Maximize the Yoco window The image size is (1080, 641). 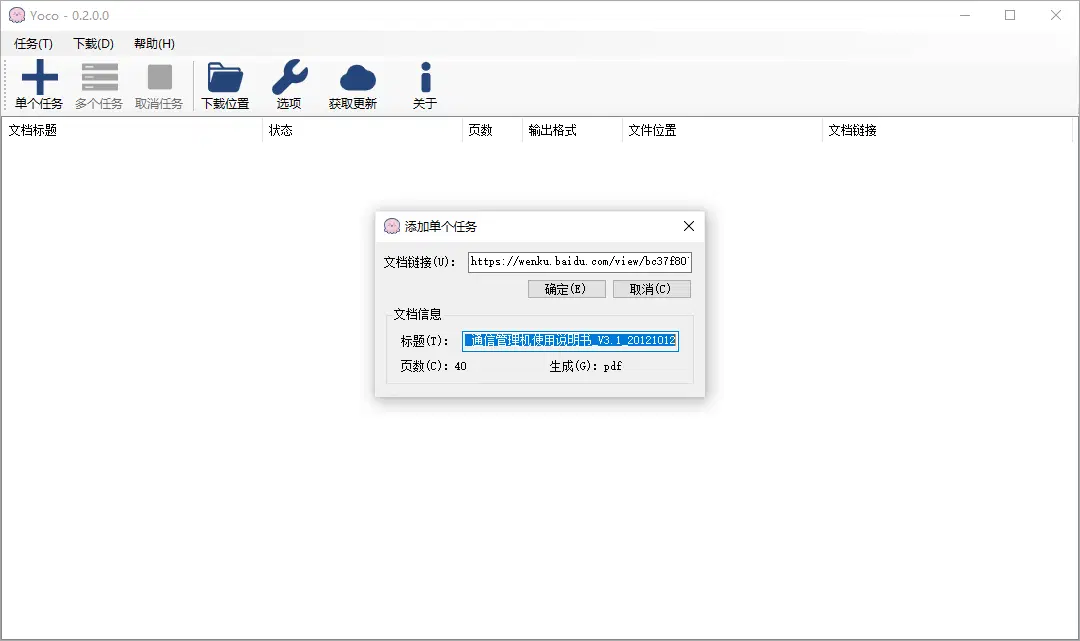[1010, 15]
